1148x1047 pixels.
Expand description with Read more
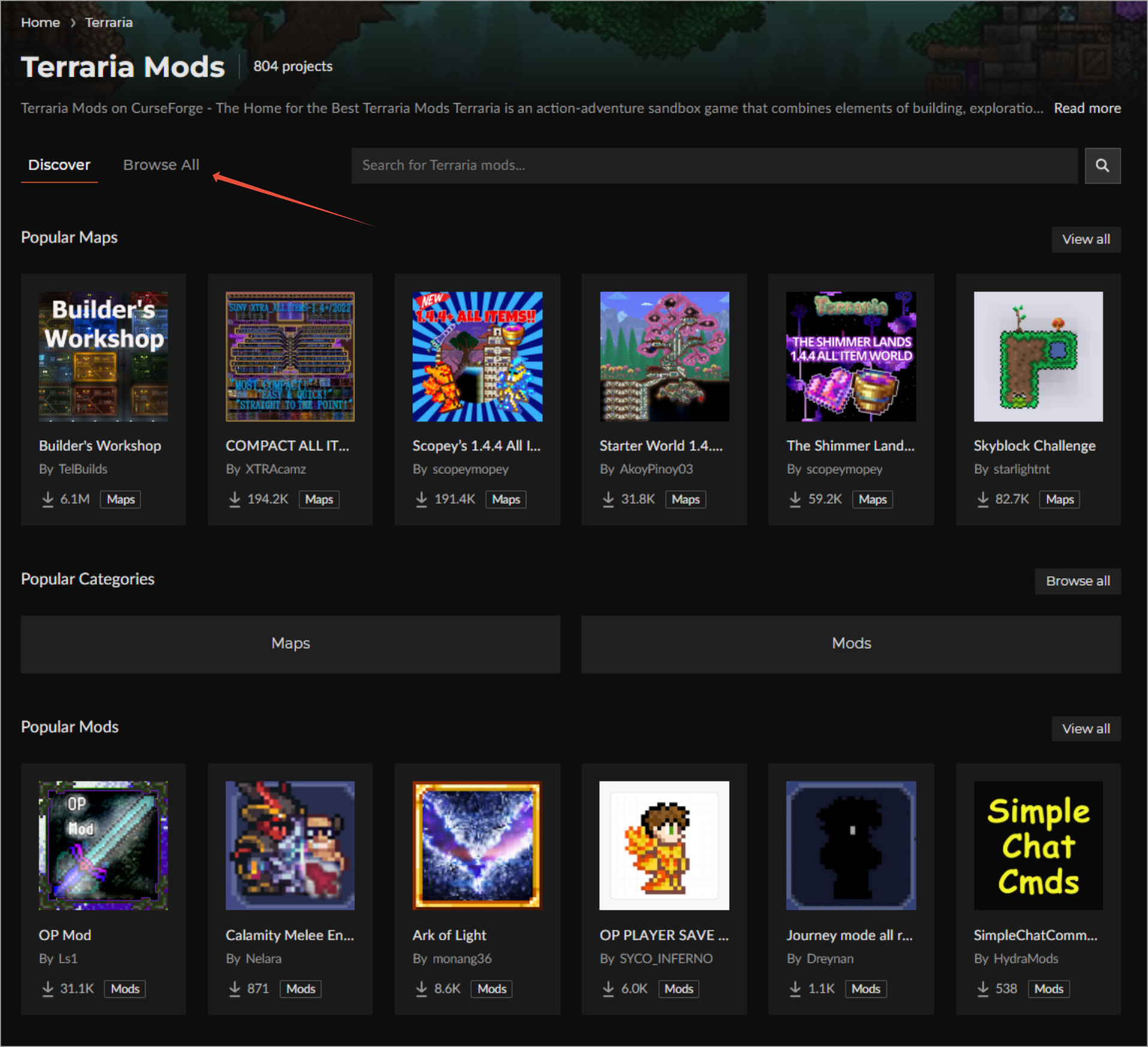click(1087, 109)
